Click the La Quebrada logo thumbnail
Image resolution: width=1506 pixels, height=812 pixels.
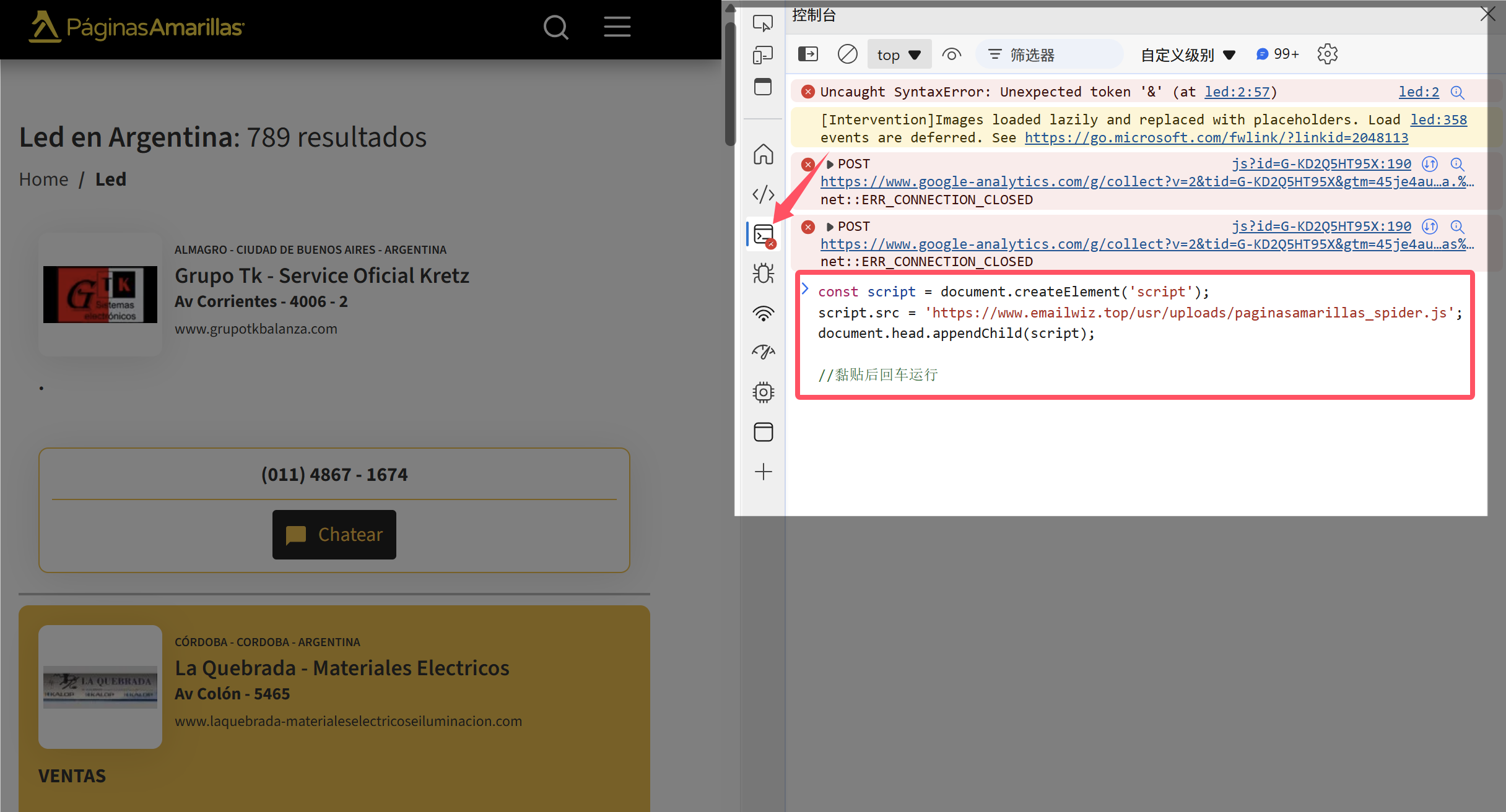tap(100, 687)
